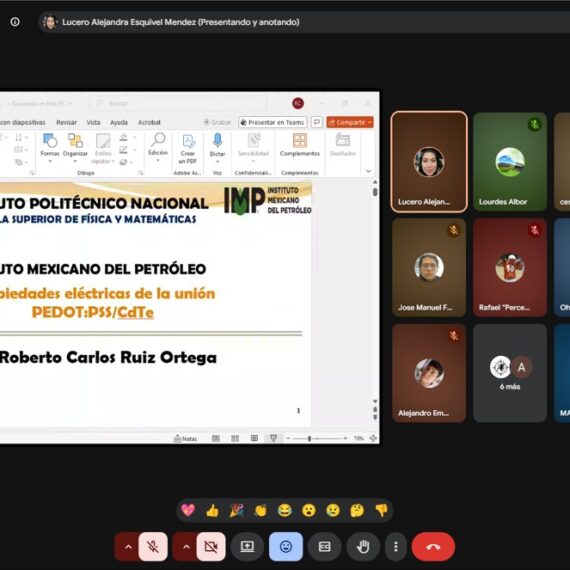The width and height of the screenshot is (570, 570).
Task: Open Estilos rápidos quick styles
Action: (103, 148)
